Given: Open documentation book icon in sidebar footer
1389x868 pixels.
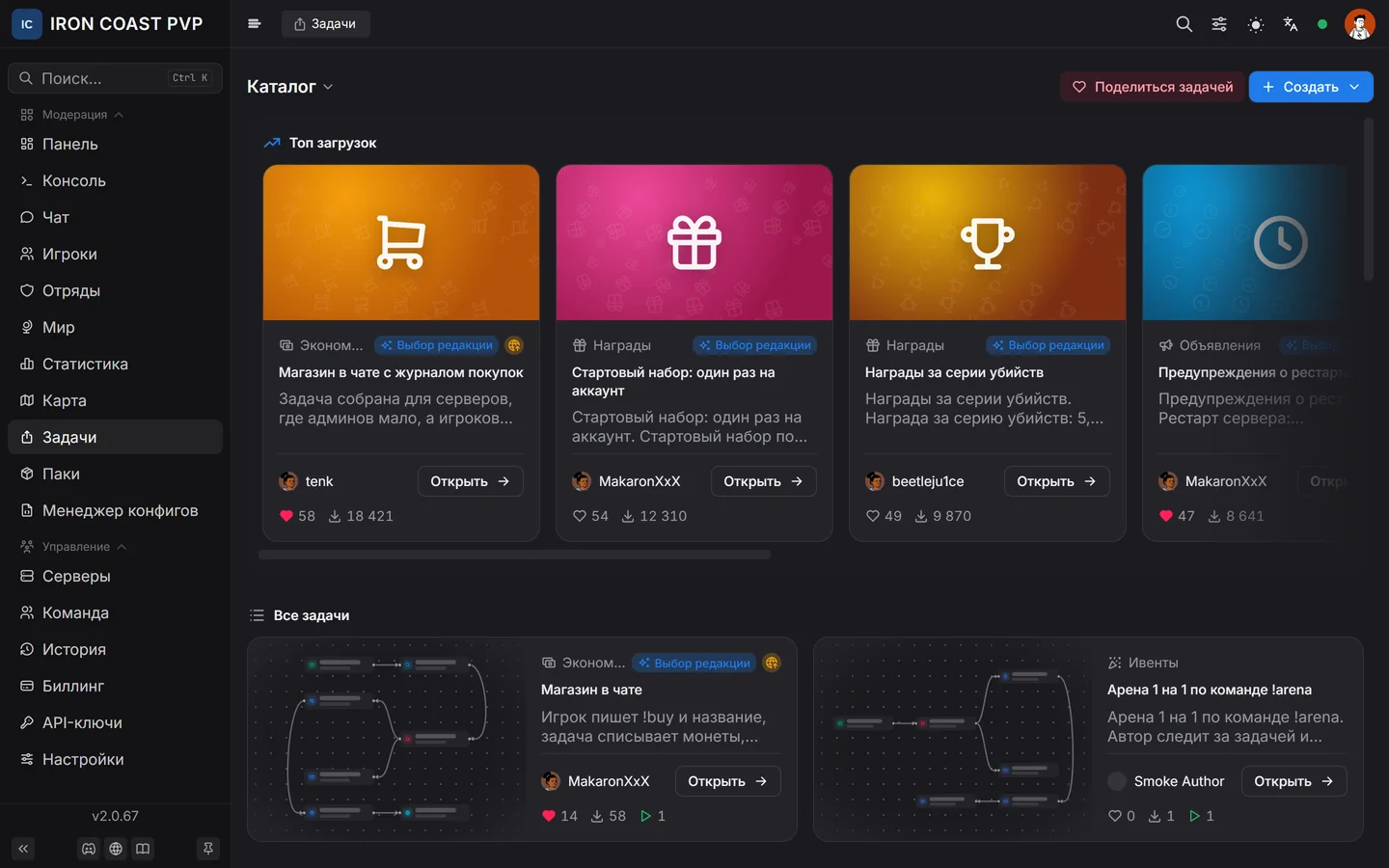Looking at the screenshot, I should point(143,849).
